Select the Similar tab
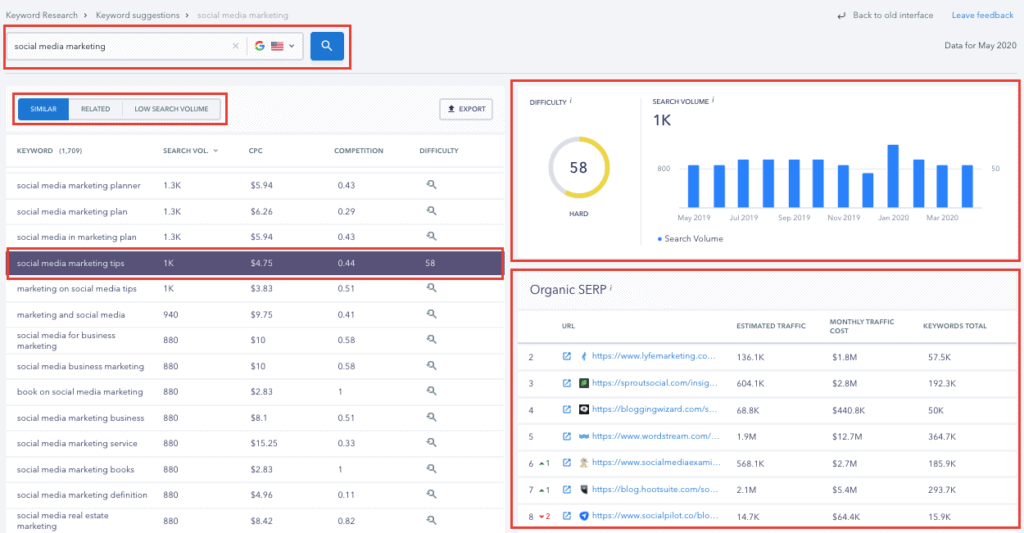Viewport: 1024px width, 533px height. pyautogui.click(x=44, y=108)
